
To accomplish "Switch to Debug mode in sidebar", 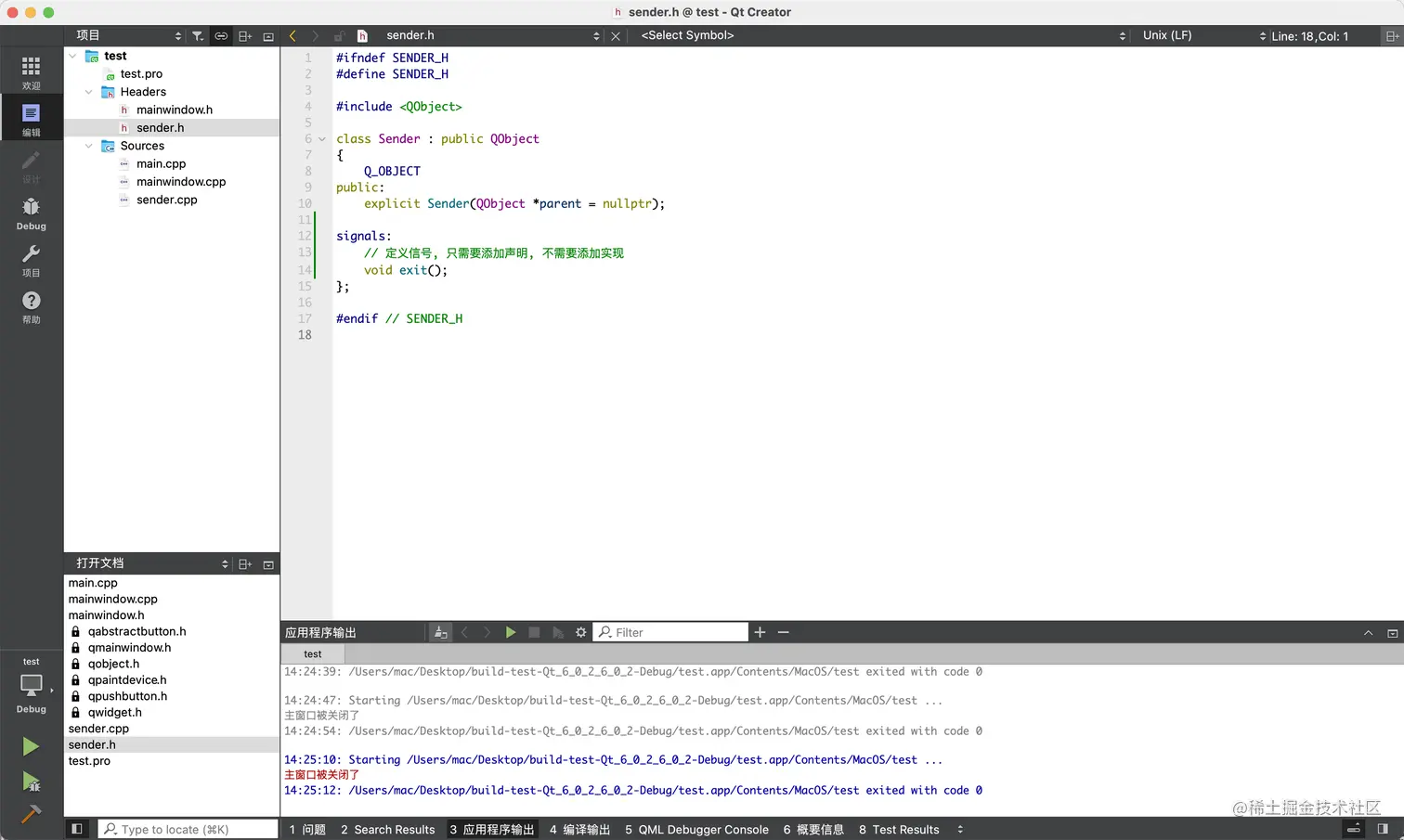I will coord(31,213).
